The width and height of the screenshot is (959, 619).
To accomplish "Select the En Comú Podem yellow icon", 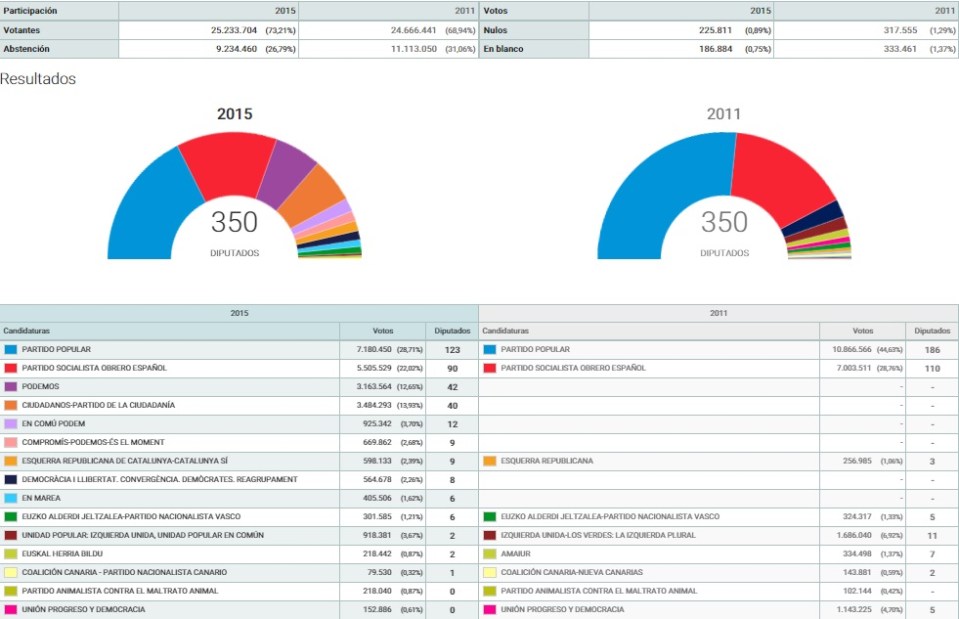I will (11, 423).
